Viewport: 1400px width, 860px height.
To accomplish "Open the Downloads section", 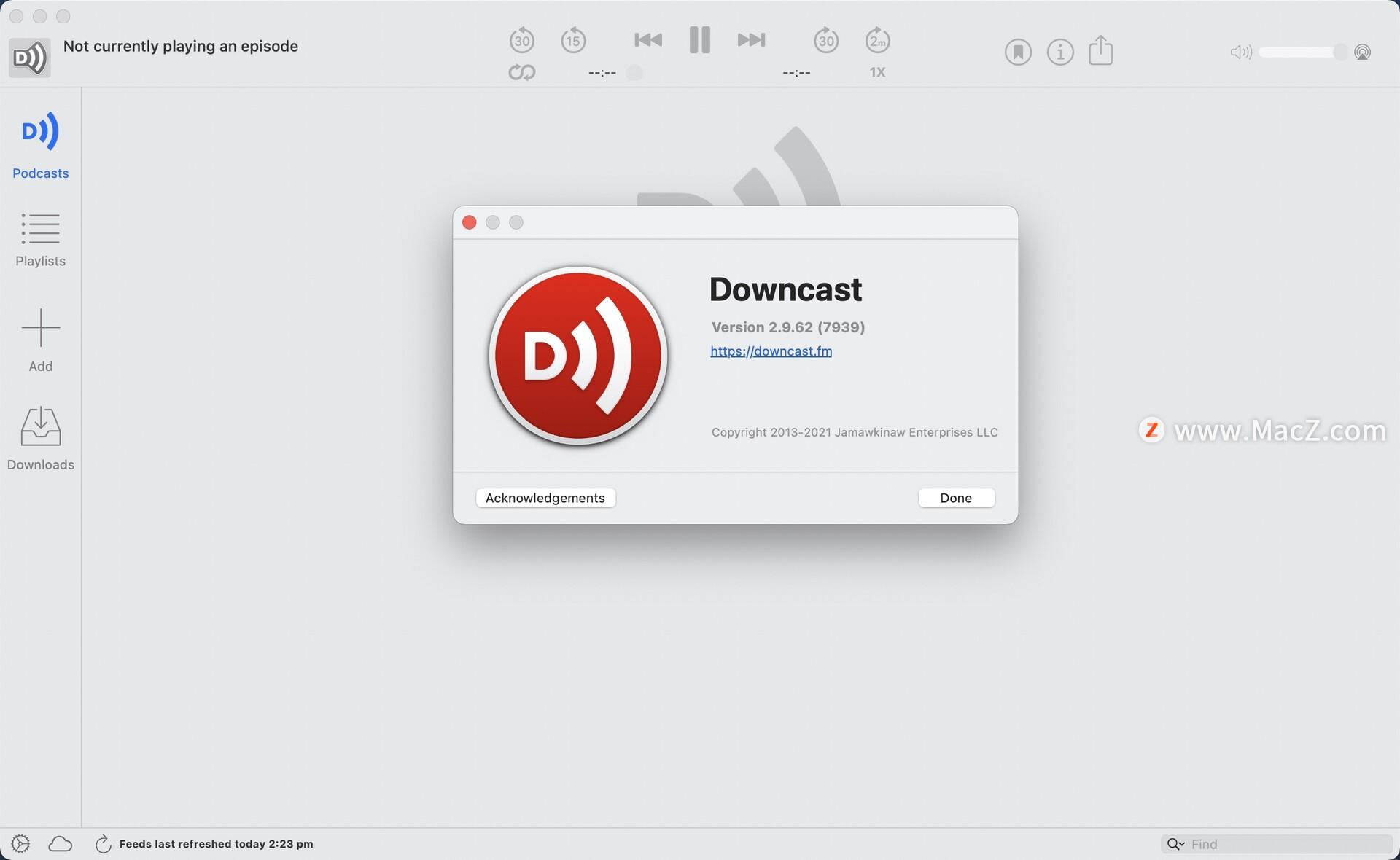I will [x=40, y=436].
